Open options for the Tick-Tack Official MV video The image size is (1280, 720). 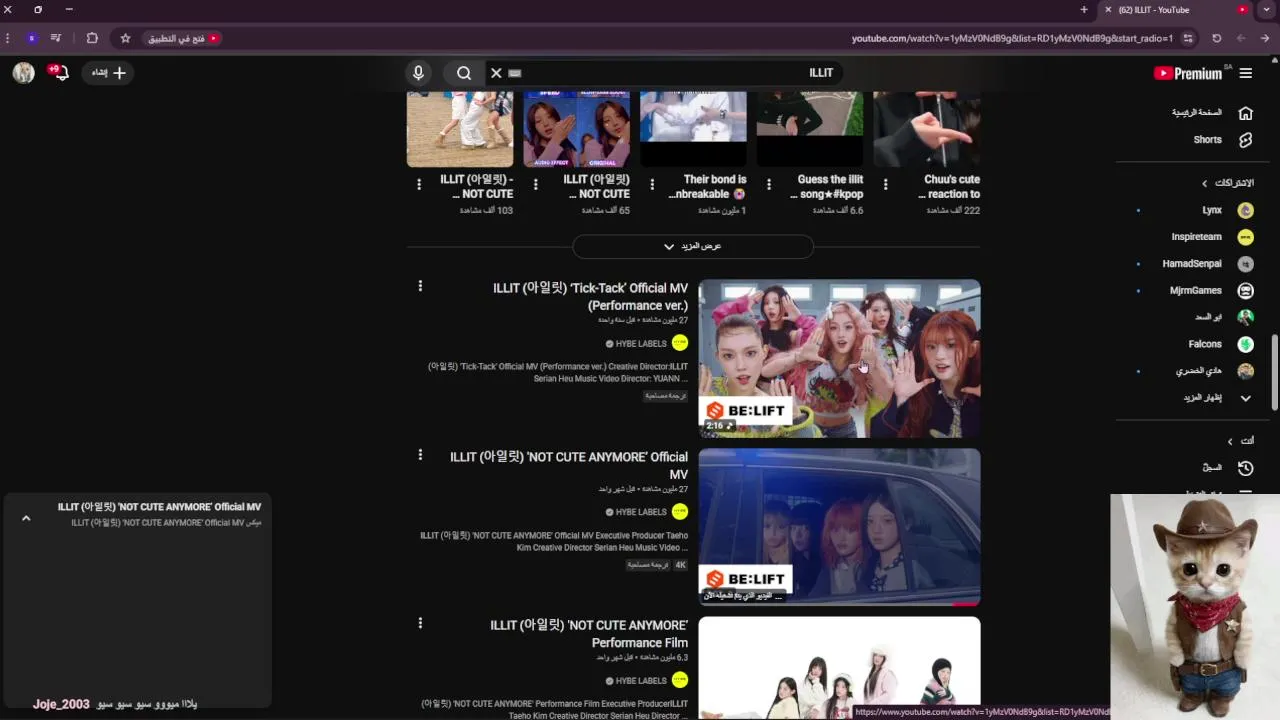coord(420,286)
